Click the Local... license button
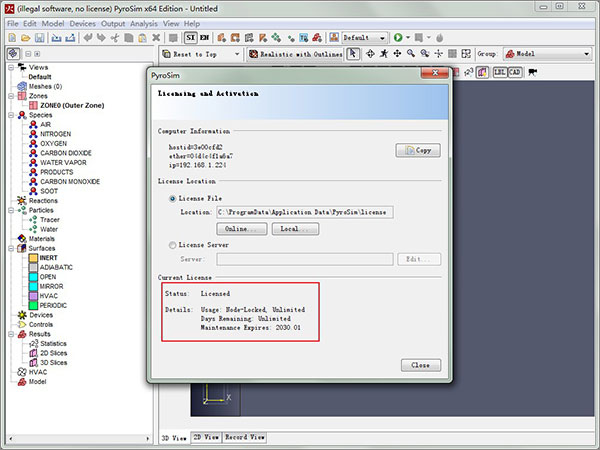The height and width of the screenshot is (450, 600). [x=295, y=229]
